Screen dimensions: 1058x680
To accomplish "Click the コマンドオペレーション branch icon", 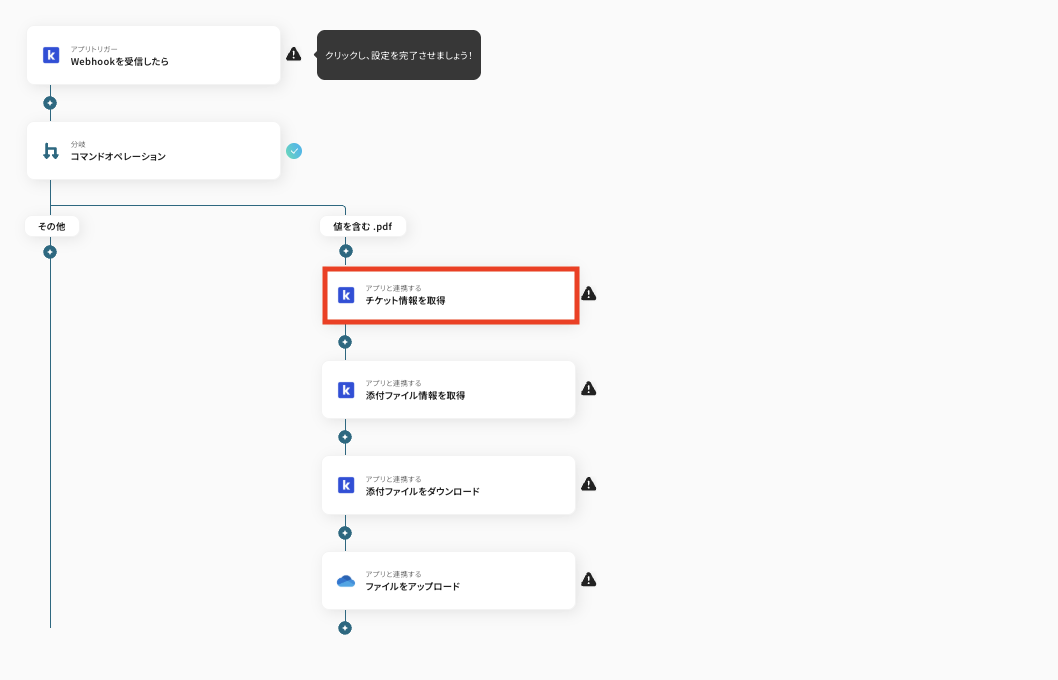I will 51,151.
